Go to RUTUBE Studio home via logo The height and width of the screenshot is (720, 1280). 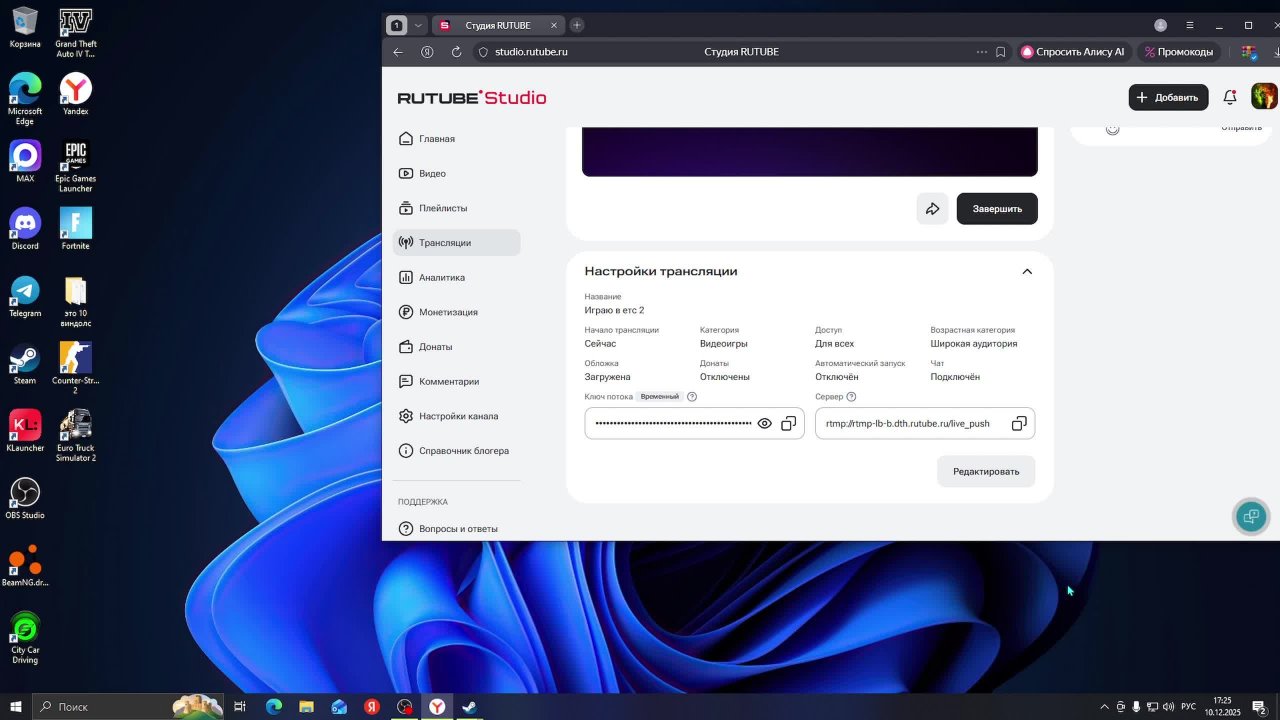[472, 97]
